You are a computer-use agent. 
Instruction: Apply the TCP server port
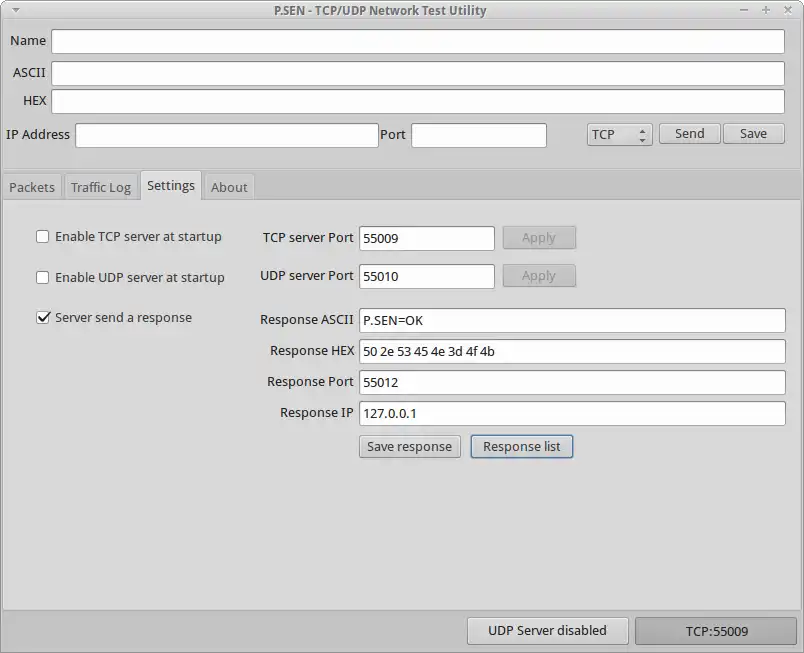tap(539, 238)
